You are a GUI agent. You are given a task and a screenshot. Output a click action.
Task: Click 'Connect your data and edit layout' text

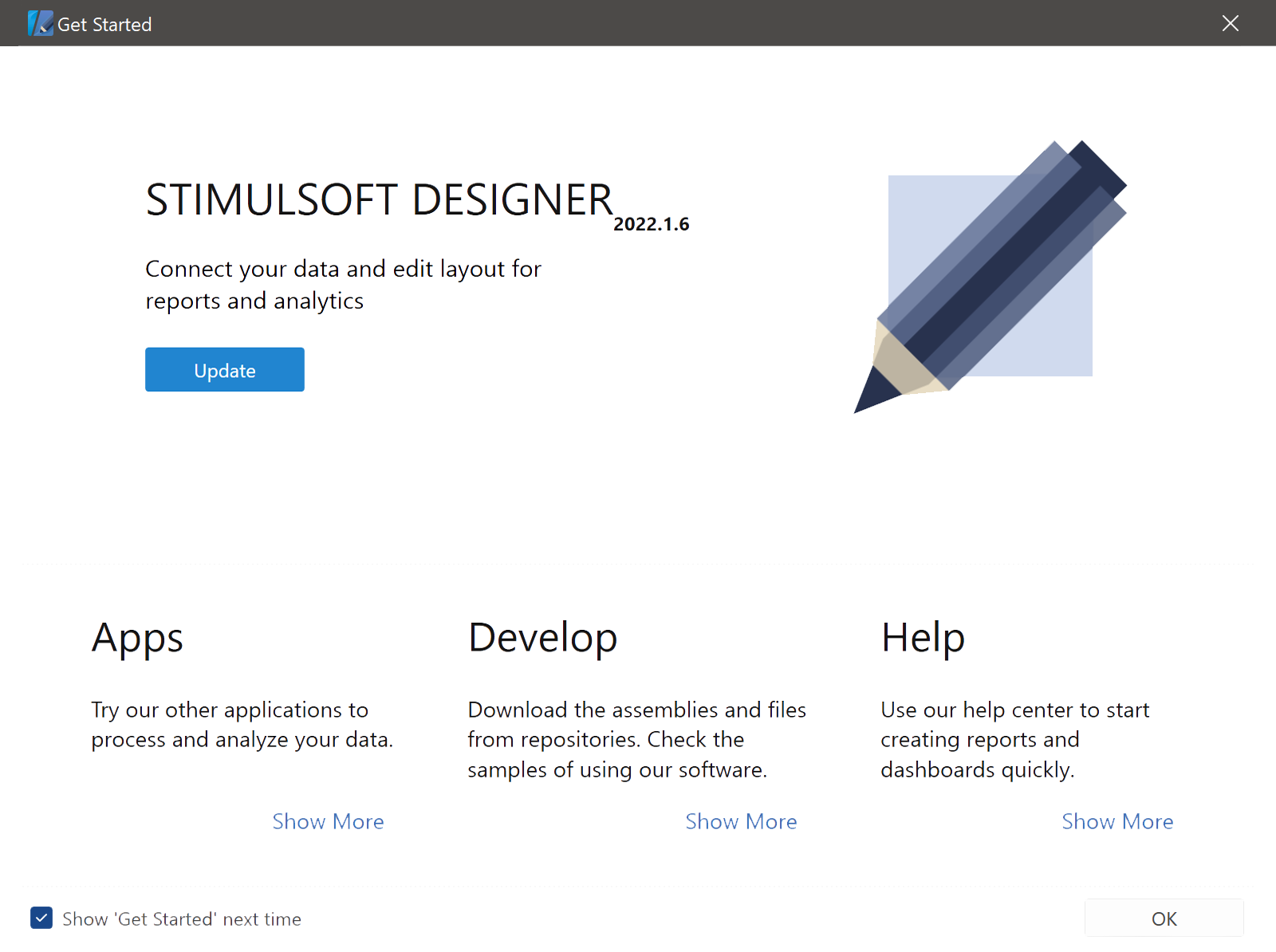click(x=343, y=285)
